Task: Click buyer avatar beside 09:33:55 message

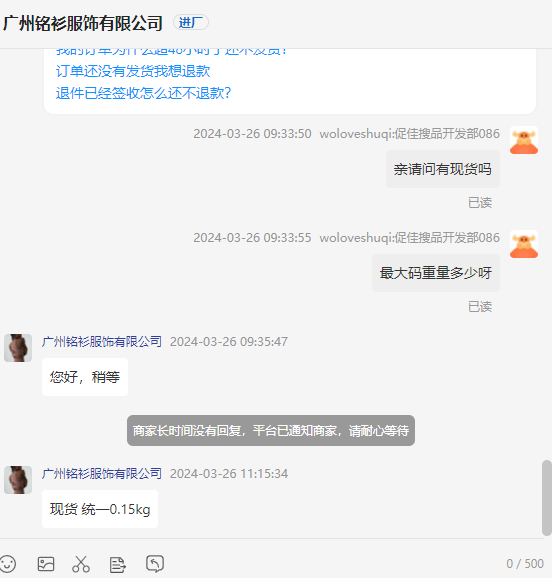Action: coord(524,244)
